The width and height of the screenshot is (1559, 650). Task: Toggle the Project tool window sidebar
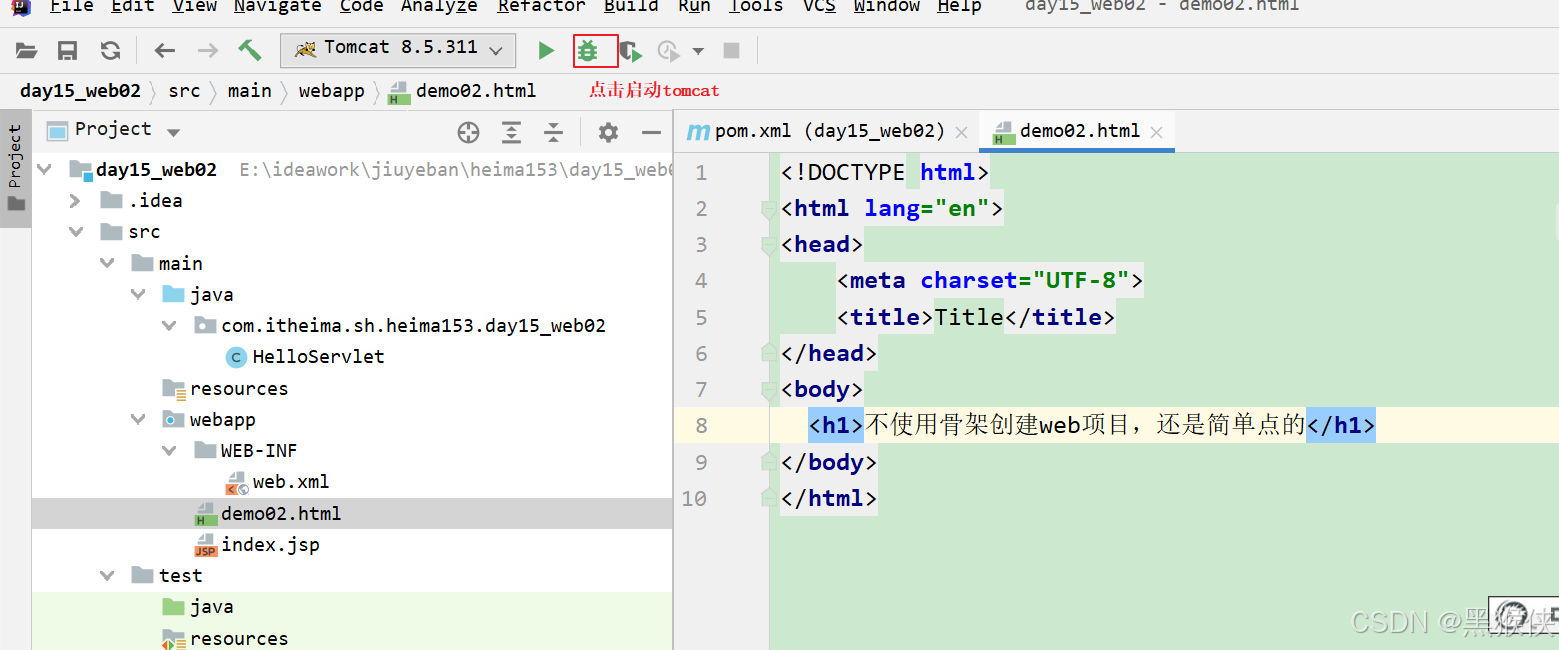(15, 155)
